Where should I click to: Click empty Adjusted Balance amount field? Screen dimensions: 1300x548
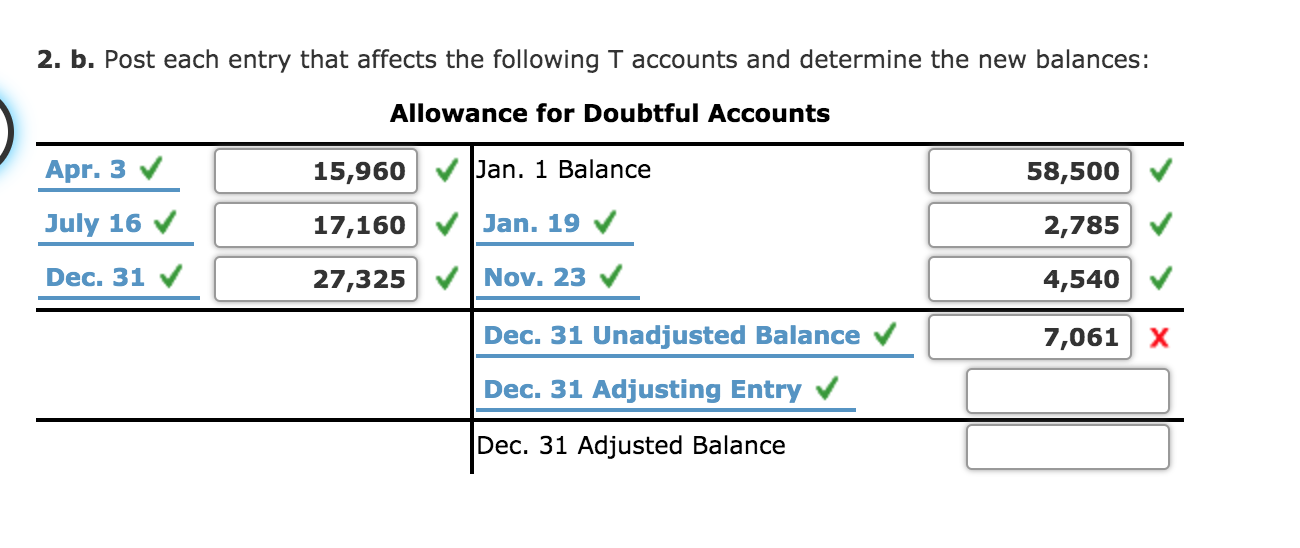click(x=1067, y=447)
